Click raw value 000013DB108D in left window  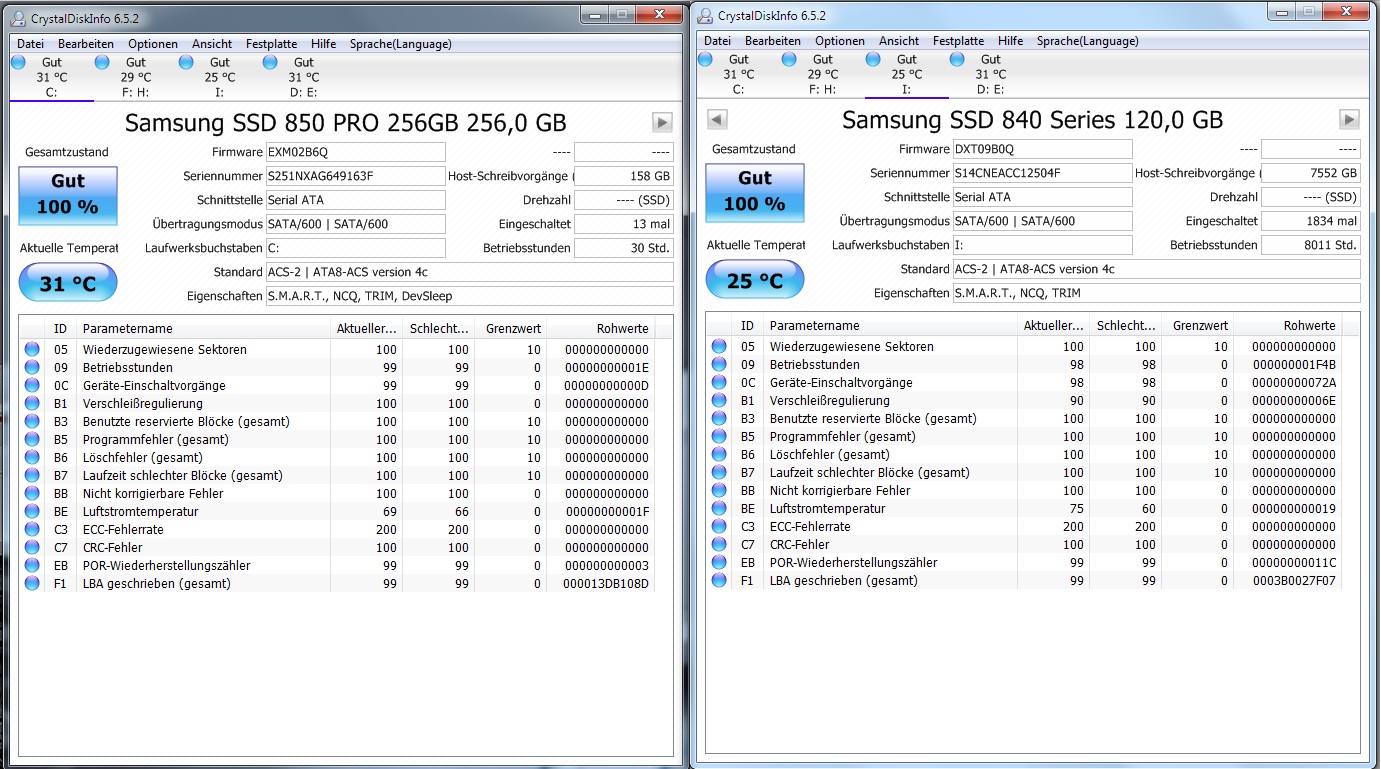point(607,584)
